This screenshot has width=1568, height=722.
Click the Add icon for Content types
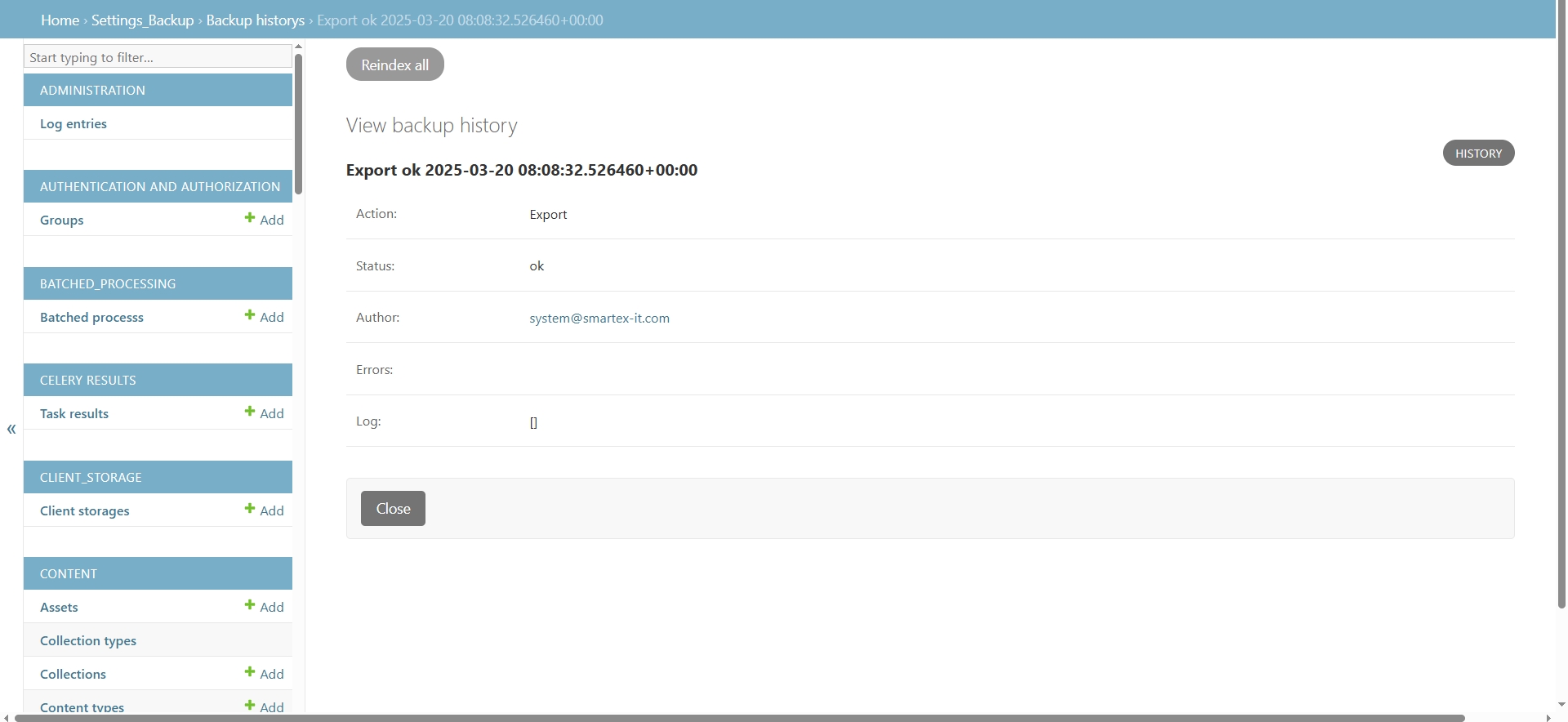(x=264, y=706)
